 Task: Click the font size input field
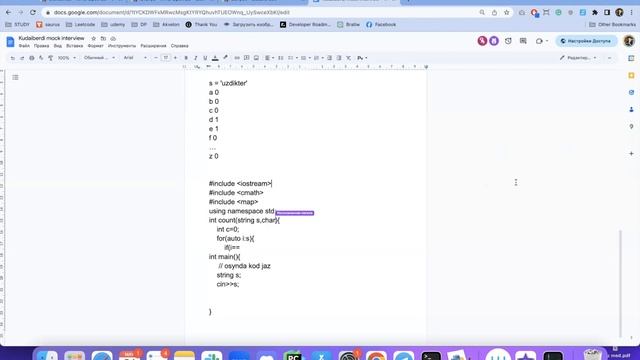tap(166, 58)
